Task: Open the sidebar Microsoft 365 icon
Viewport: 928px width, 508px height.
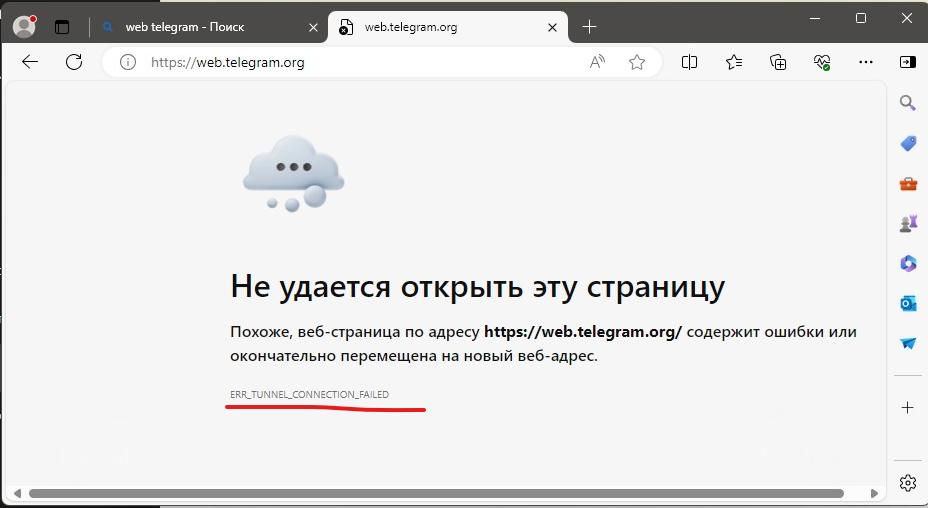Action: pos(908,263)
